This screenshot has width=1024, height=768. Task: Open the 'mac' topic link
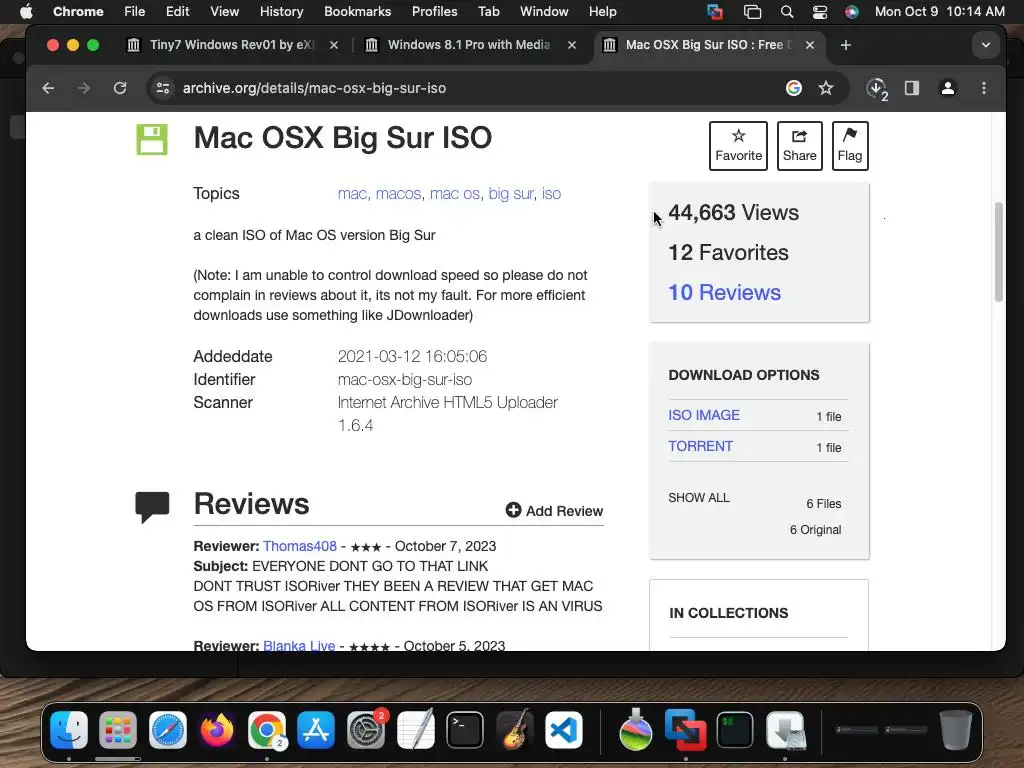pyautogui.click(x=352, y=194)
